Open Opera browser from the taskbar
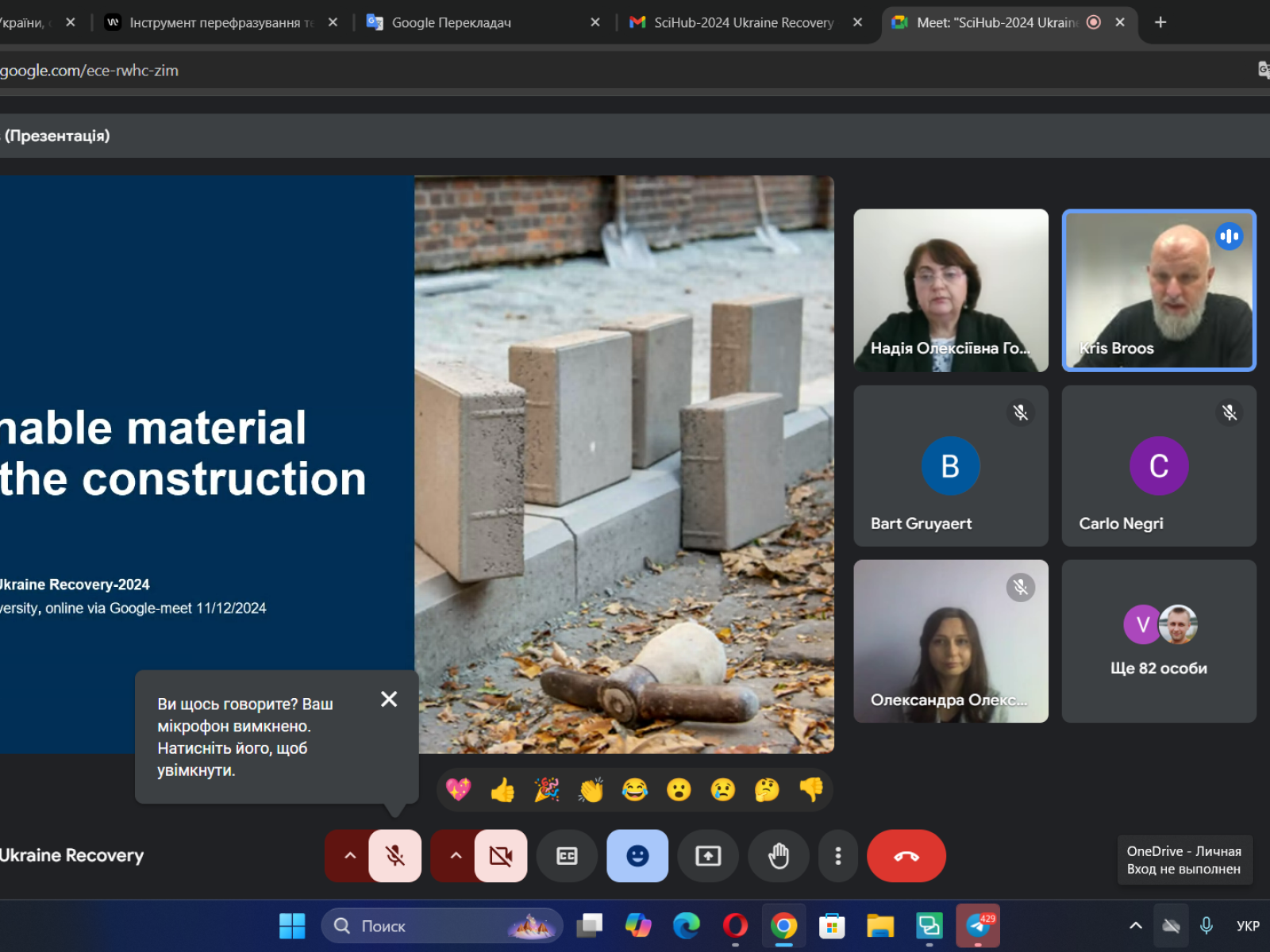 pos(735,926)
